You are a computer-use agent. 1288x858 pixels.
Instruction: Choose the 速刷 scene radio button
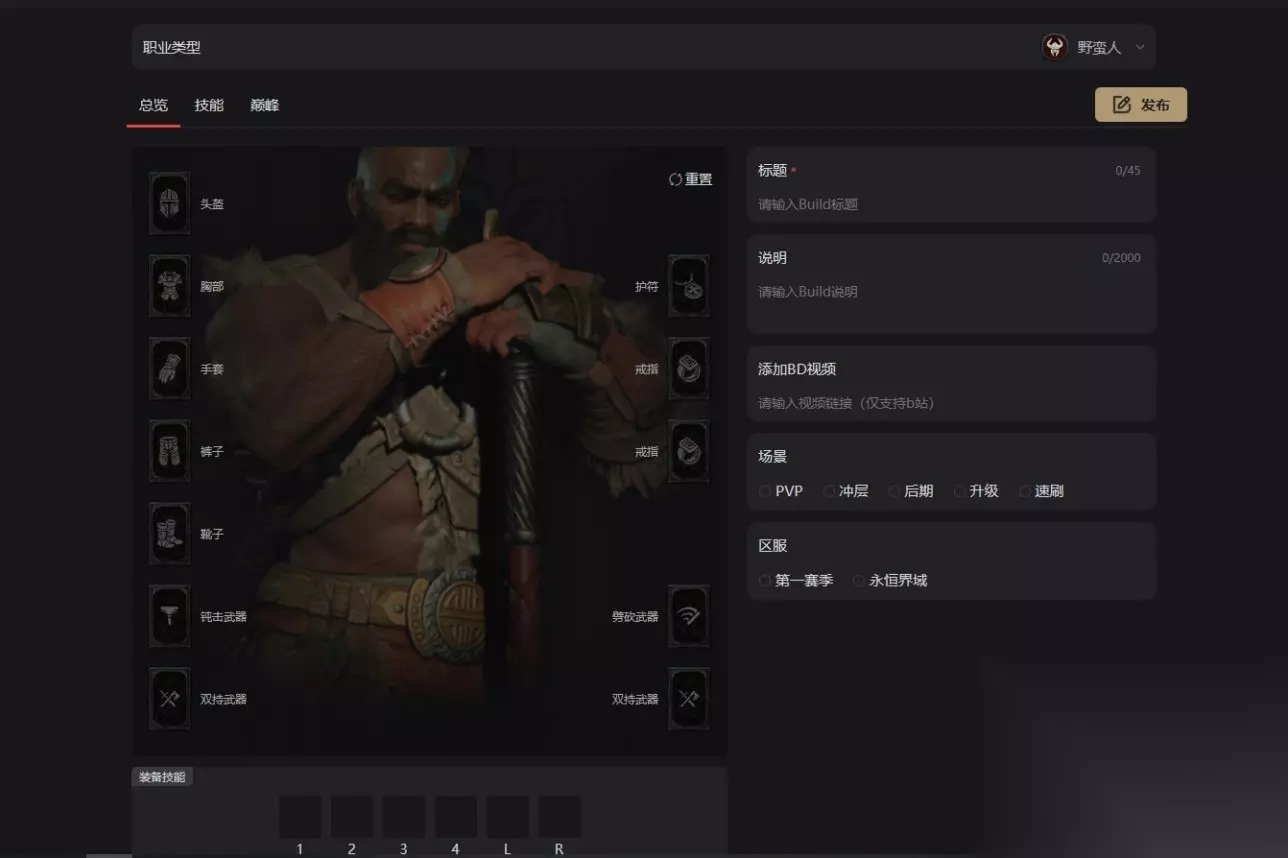click(1025, 491)
